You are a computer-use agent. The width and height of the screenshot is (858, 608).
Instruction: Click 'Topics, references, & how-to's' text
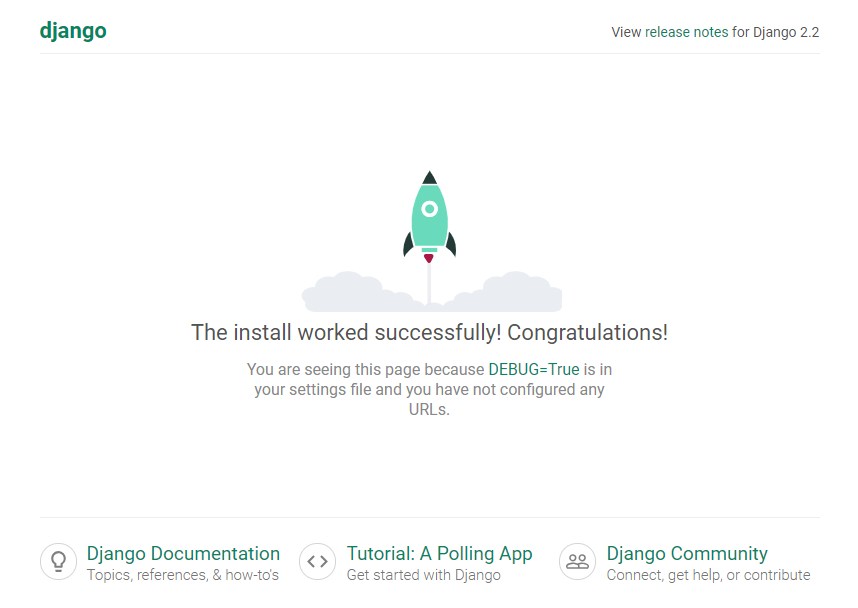click(x=183, y=575)
